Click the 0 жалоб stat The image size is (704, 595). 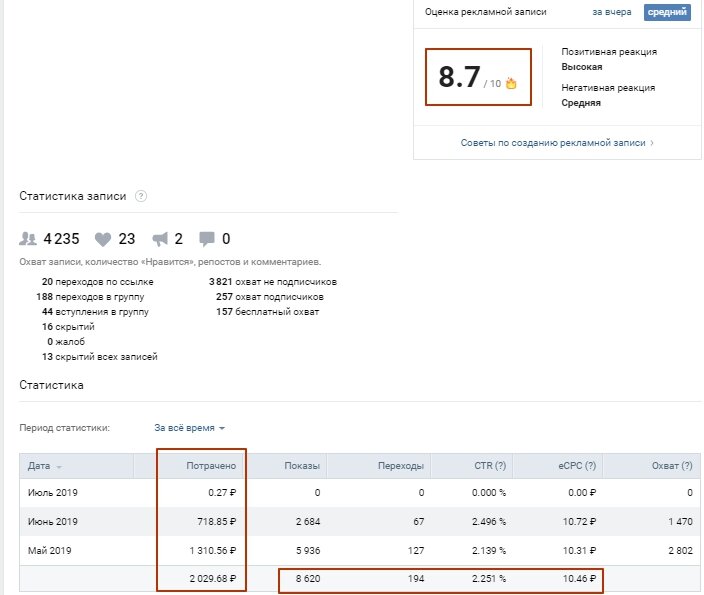(x=66, y=342)
